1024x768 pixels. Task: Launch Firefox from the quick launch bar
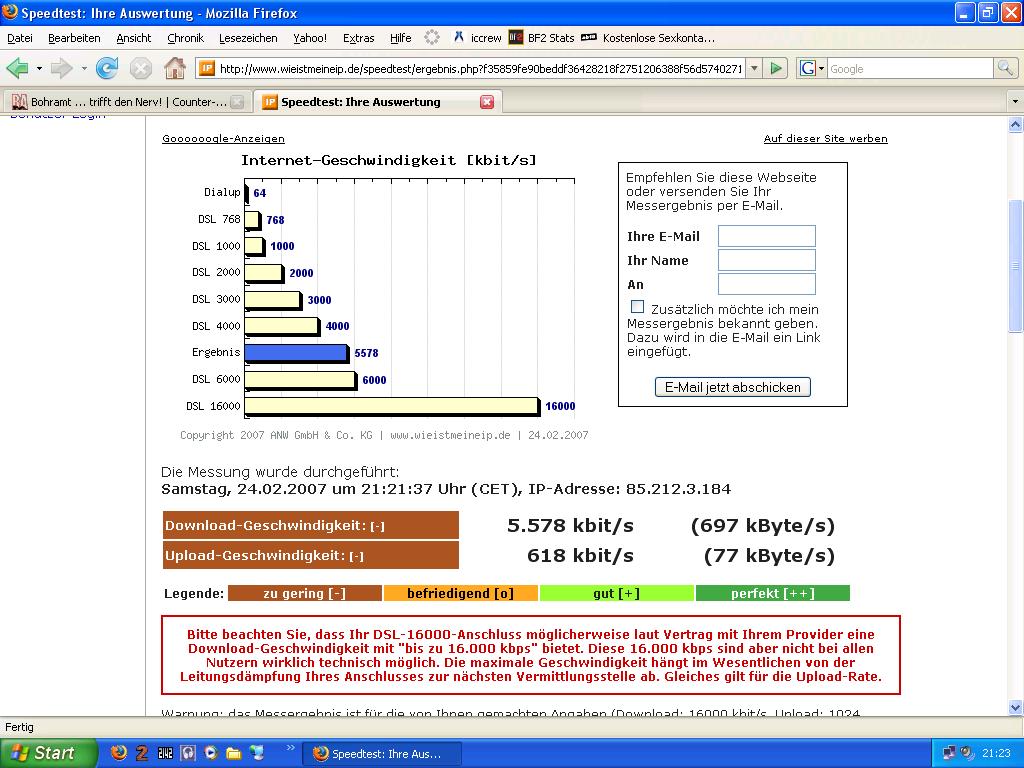coord(119,753)
